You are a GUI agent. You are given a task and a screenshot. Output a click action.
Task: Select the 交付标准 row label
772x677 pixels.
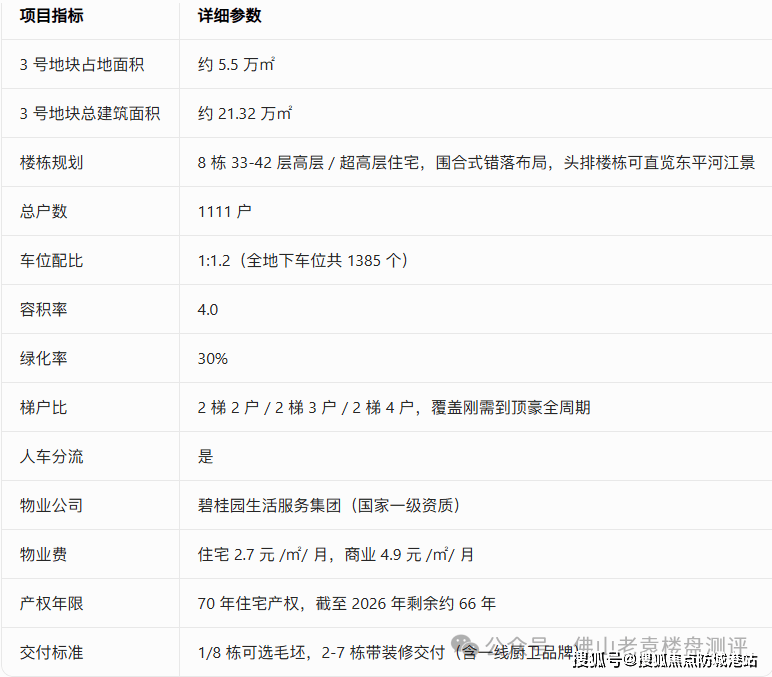coord(51,652)
